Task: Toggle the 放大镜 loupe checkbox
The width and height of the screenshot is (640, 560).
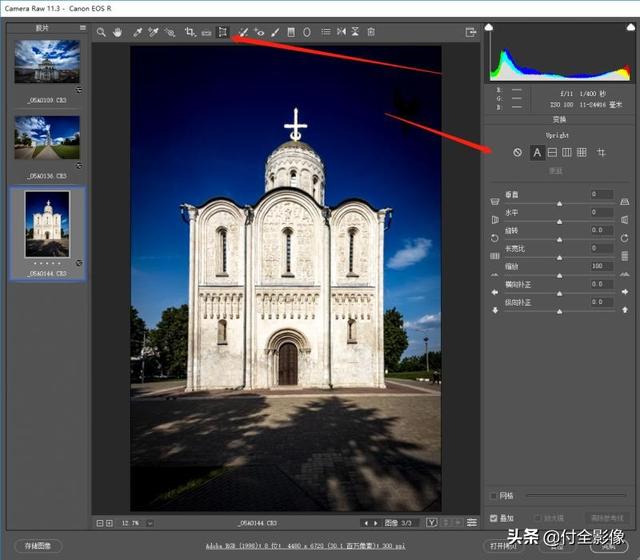Action: click(538, 518)
